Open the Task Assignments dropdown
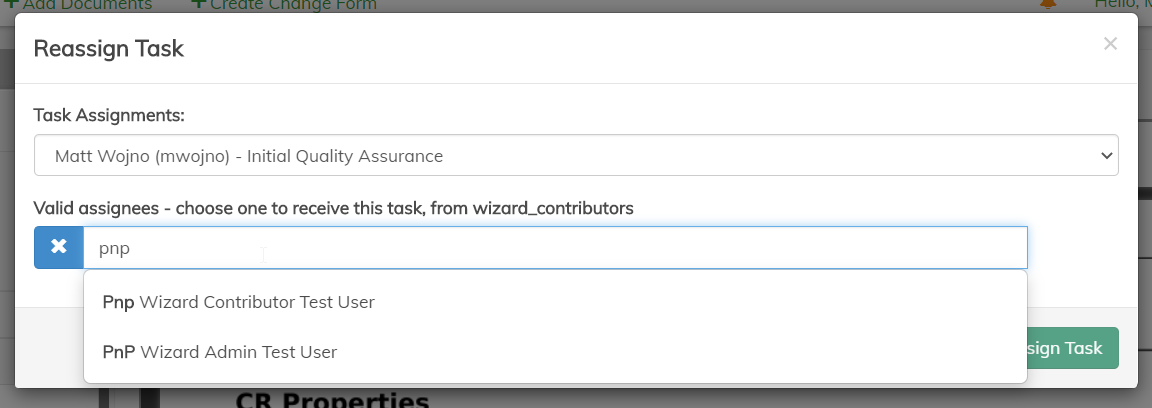The width and height of the screenshot is (1152, 408). [x=575, y=156]
